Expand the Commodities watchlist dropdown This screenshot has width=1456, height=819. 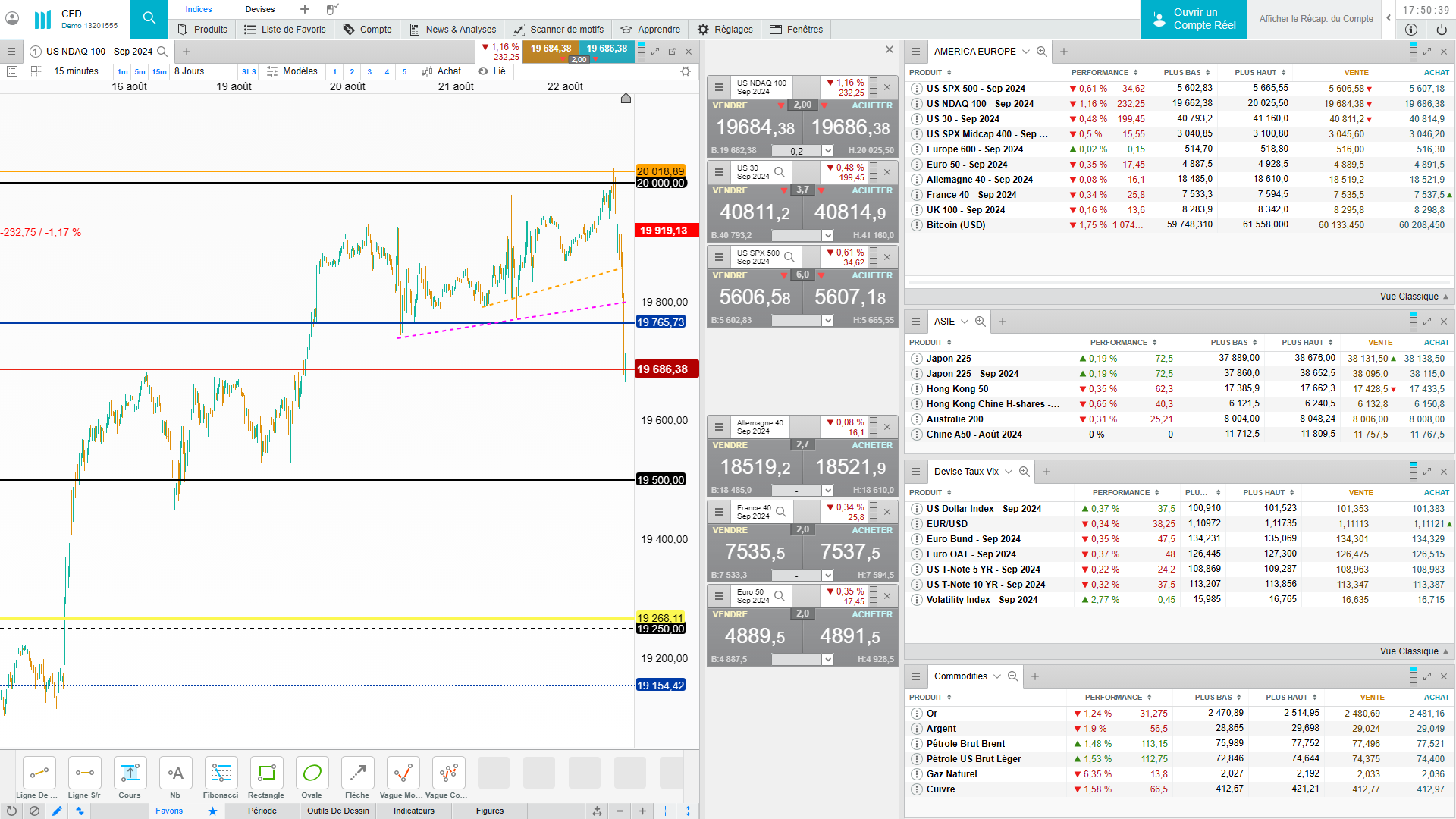point(997,676)
